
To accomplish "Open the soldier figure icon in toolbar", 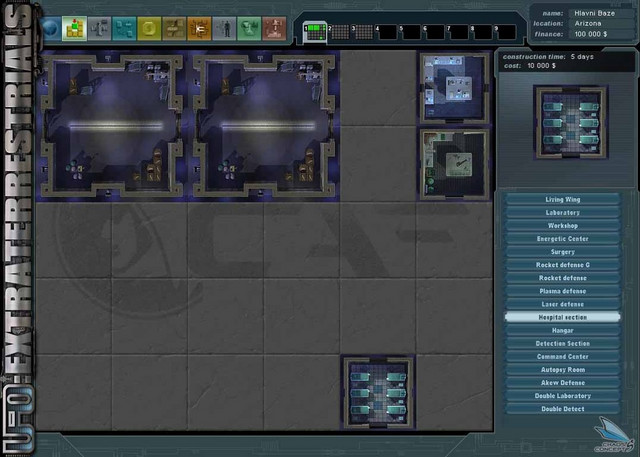I will click(224, 29).
